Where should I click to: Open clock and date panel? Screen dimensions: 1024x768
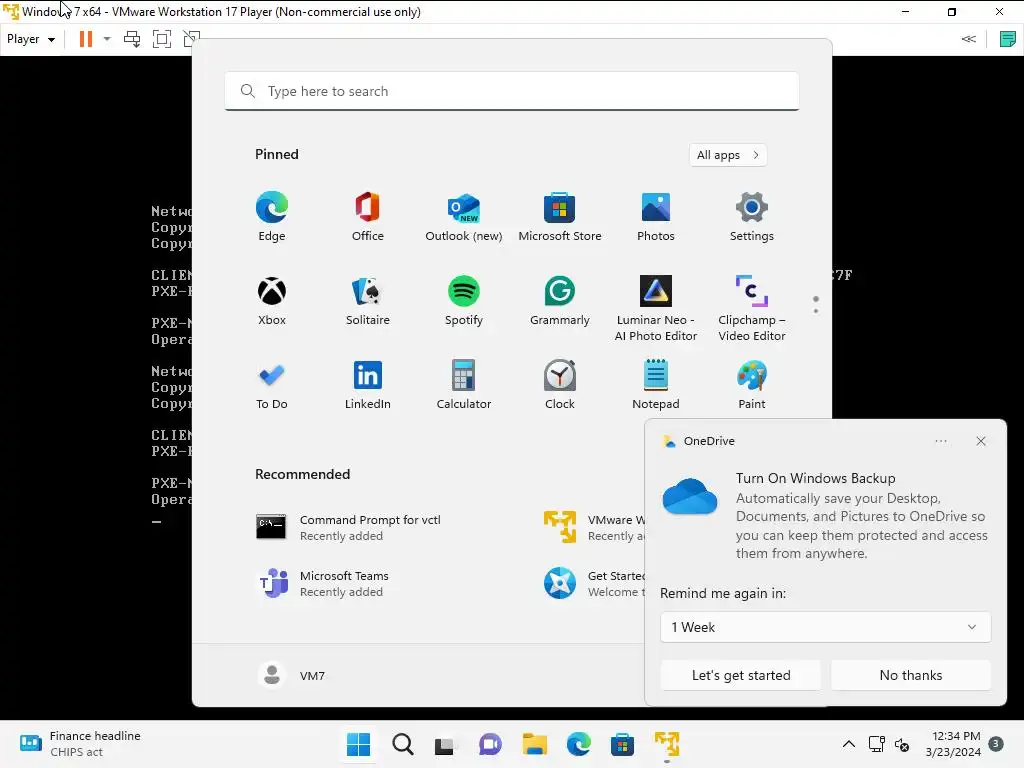click(x=952, y=744)
